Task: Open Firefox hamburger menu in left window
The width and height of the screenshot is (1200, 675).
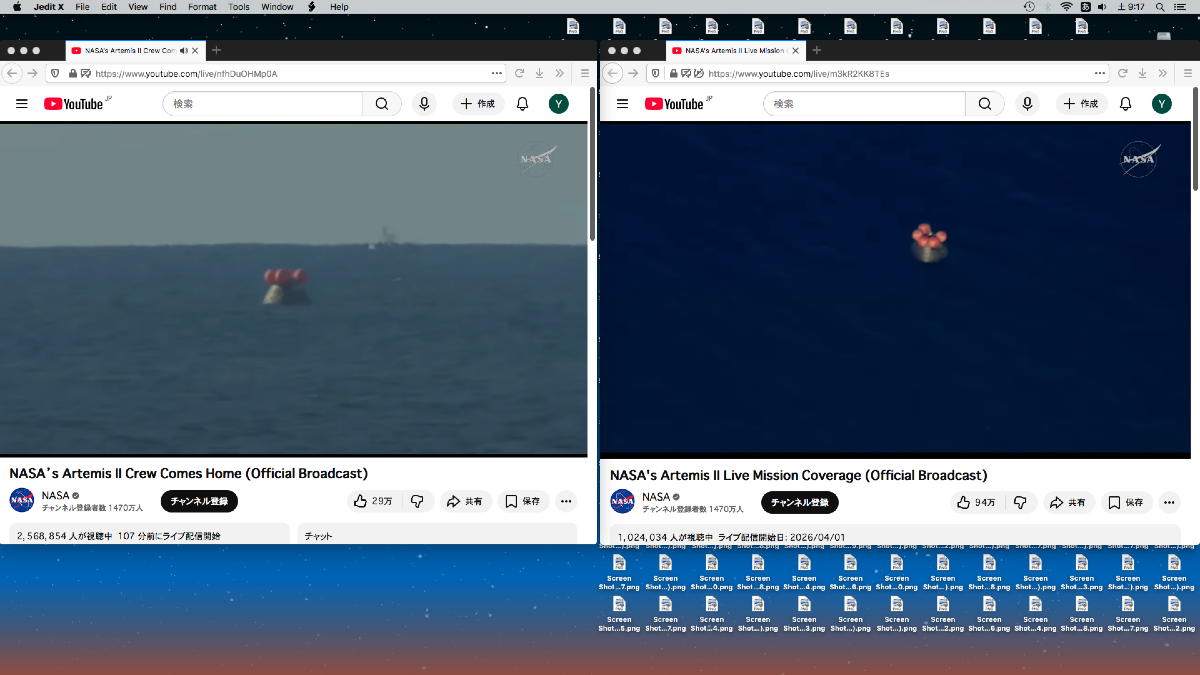Action: pyautogui.click(x=585, y=73)
